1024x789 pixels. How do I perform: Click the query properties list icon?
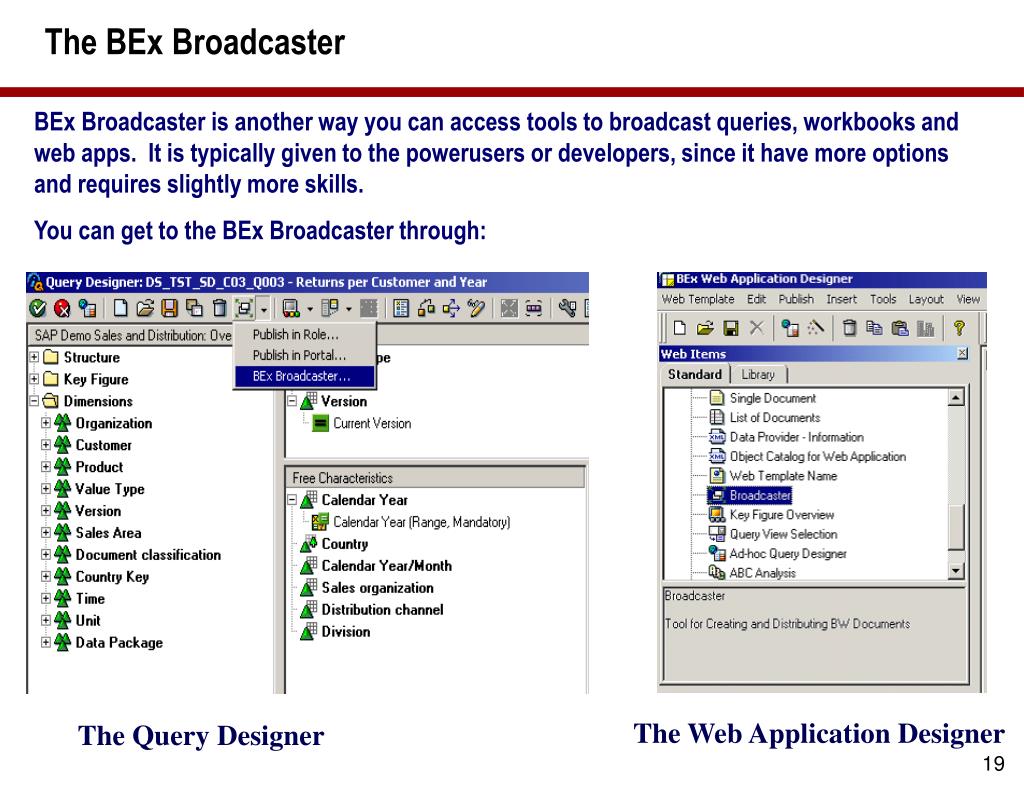pyautogui.click(x=401, y=308)
